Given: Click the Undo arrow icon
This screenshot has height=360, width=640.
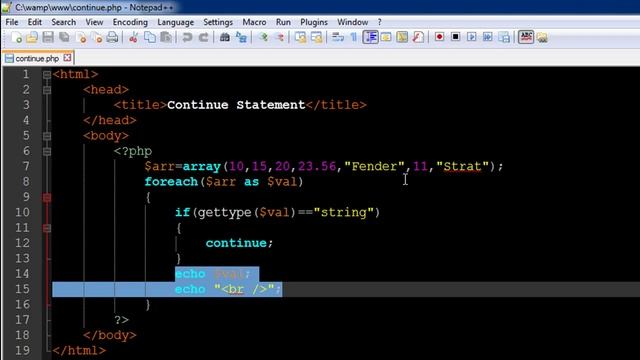Looking at the screenshot, I should click(x=187, y=38).
